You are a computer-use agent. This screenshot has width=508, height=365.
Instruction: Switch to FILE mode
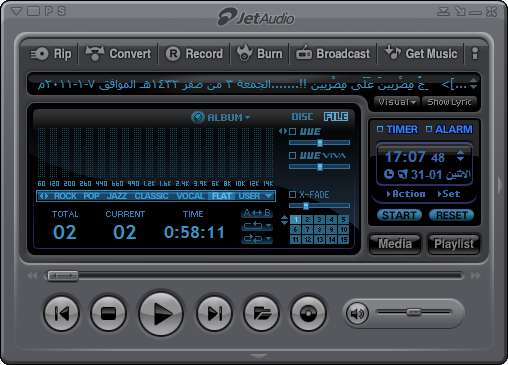click(x=336, y=117)
